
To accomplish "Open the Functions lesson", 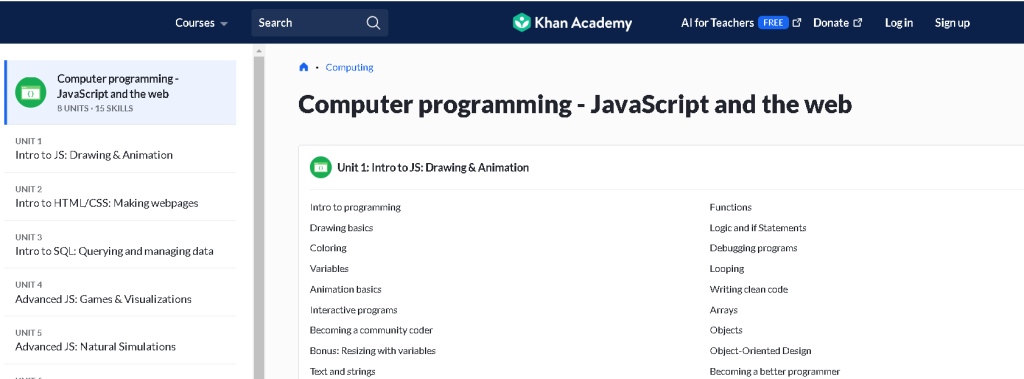I will tap(730, 207).
